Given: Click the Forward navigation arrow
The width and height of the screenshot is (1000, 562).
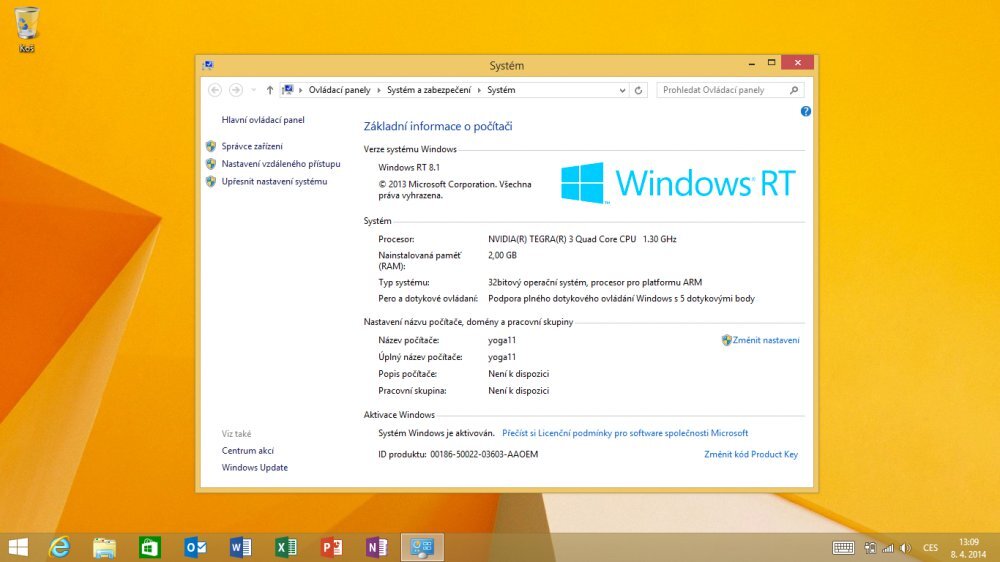Looking at the screenshot, I should pos(235,90).
